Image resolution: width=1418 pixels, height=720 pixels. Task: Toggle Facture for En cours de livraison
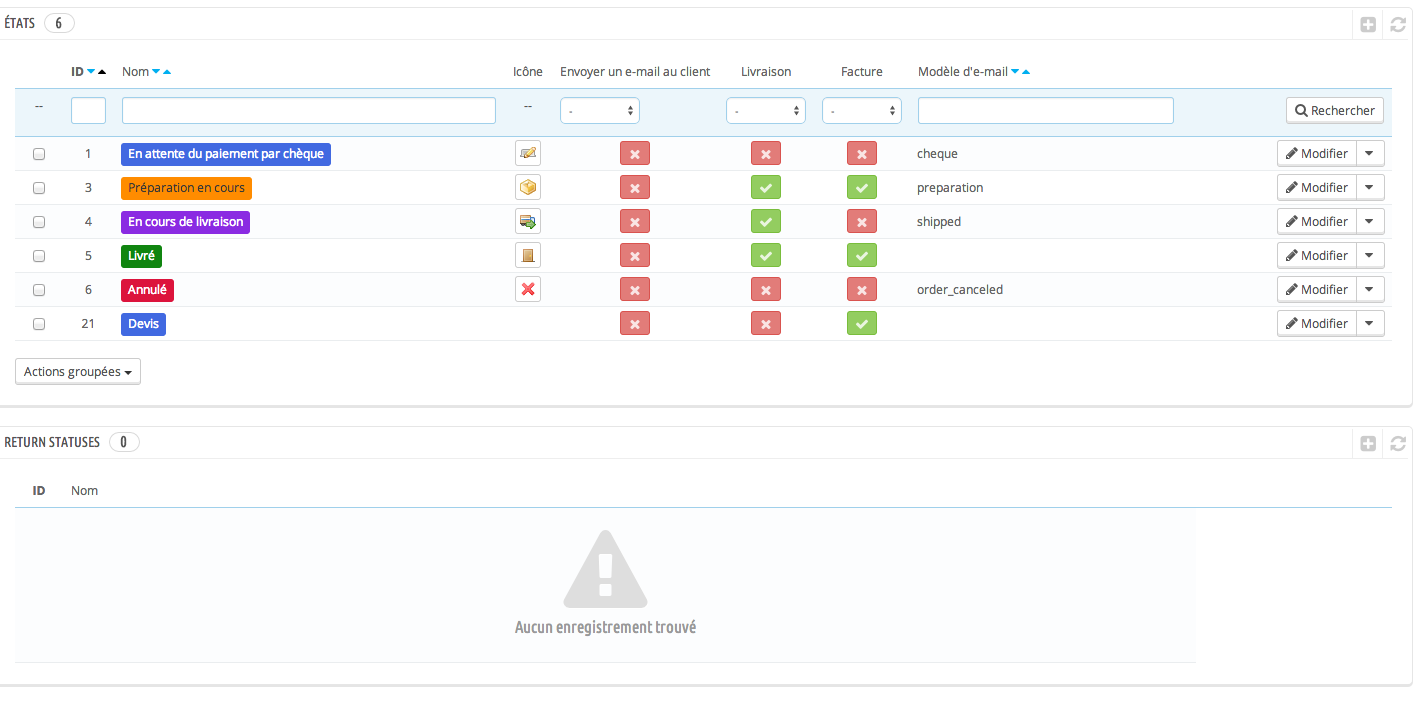pos(862,222)
